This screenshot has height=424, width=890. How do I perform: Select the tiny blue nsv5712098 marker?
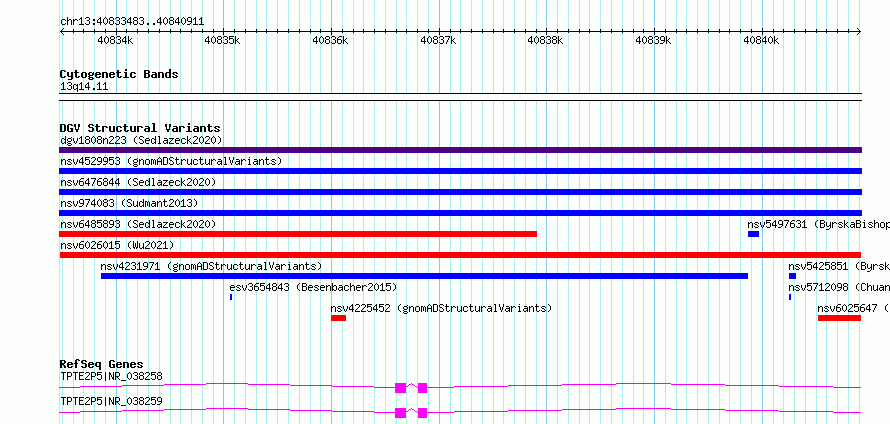pos(790,297)
